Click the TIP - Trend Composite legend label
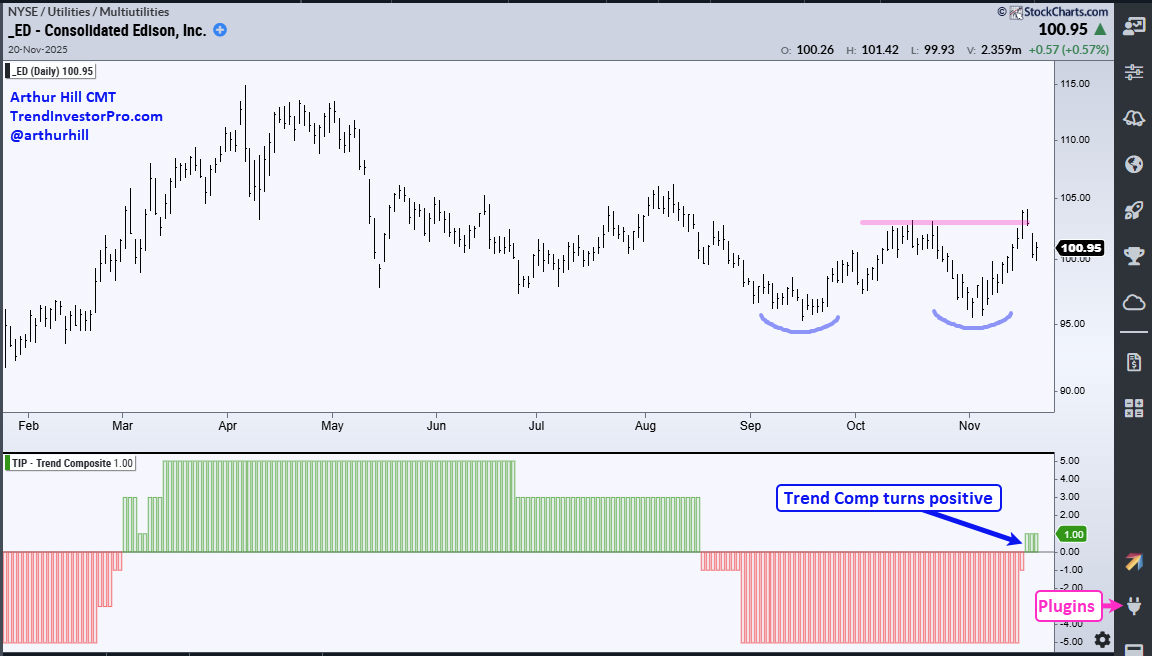Screen dimensions: 1152x656 click(70, 463)
